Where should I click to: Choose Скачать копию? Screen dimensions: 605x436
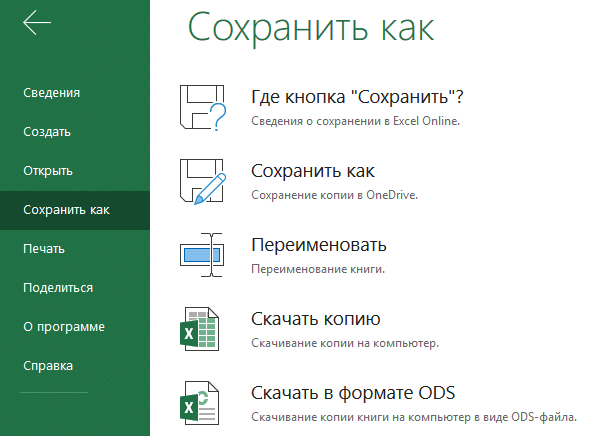(316, 319)
